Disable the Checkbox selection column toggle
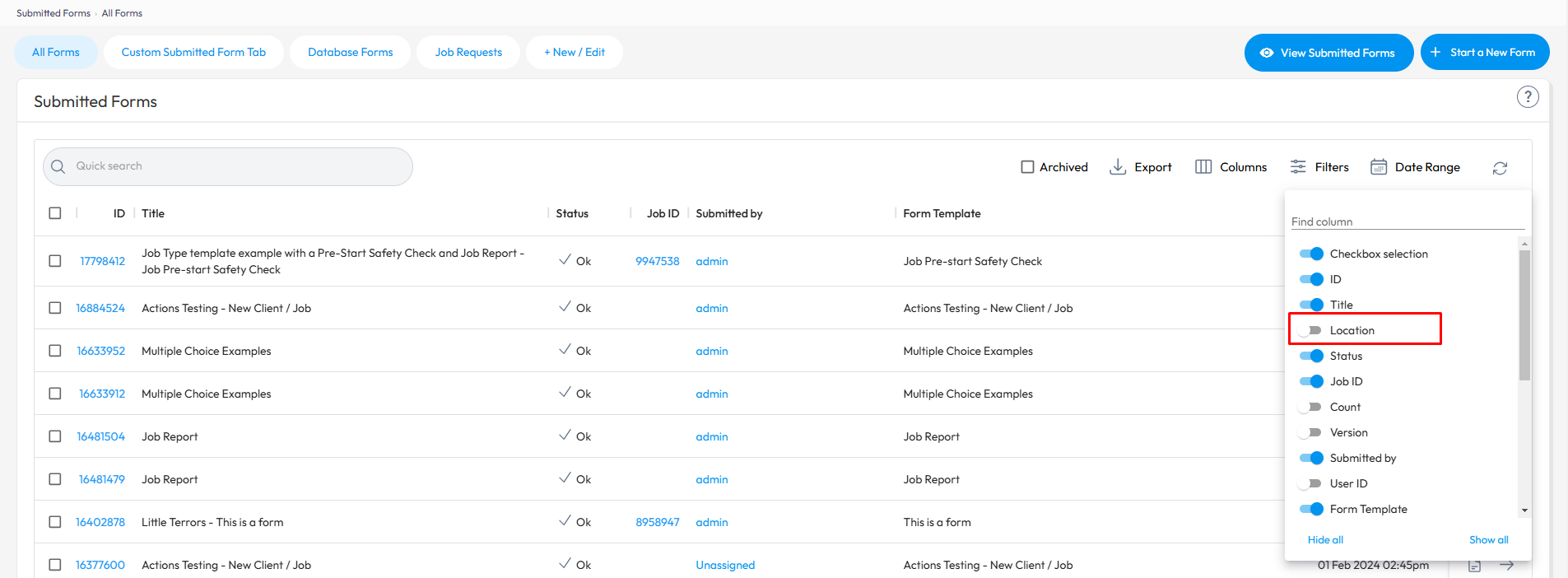 [1311, 254]
